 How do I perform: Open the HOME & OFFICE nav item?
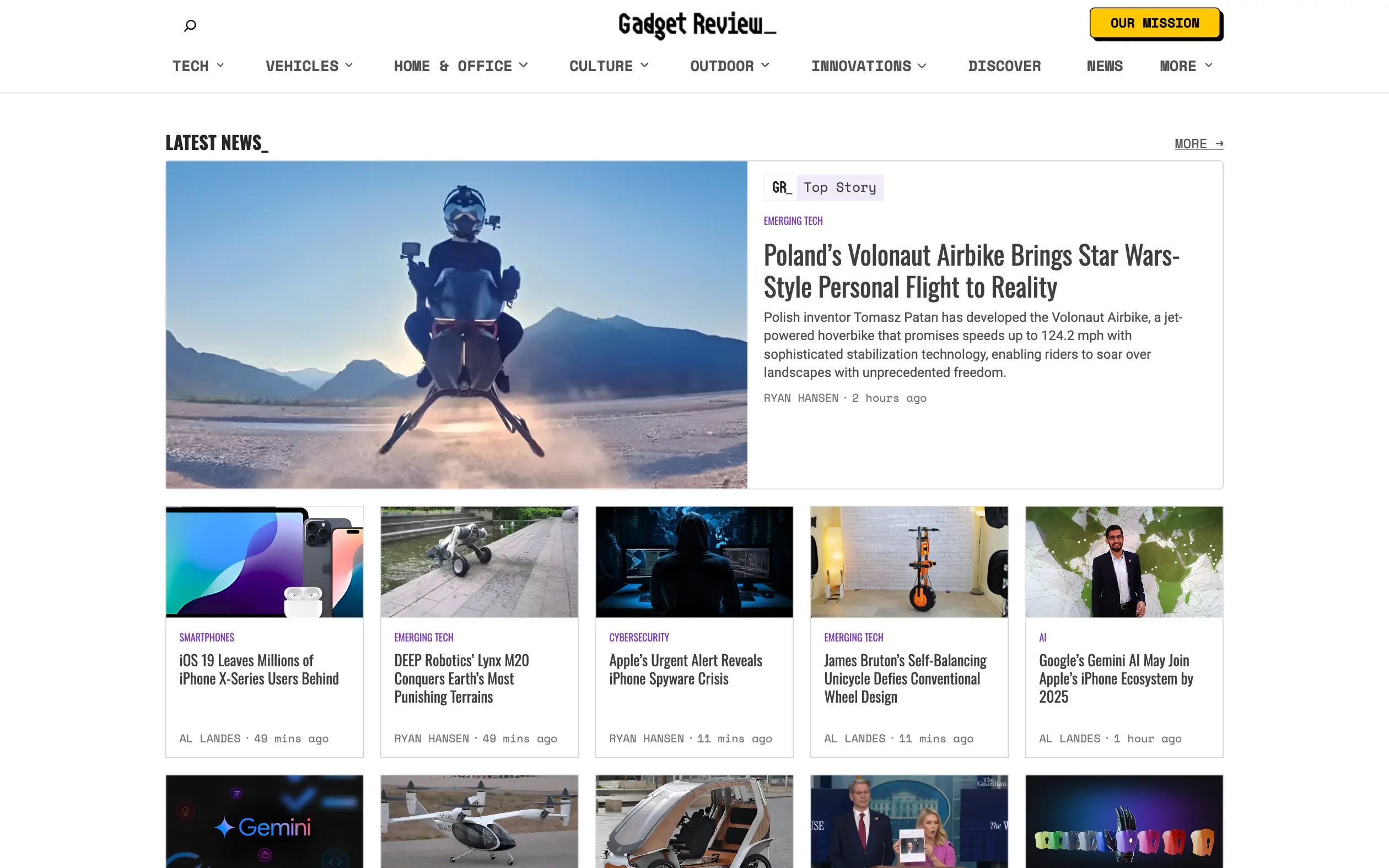[x=453, y=66]
